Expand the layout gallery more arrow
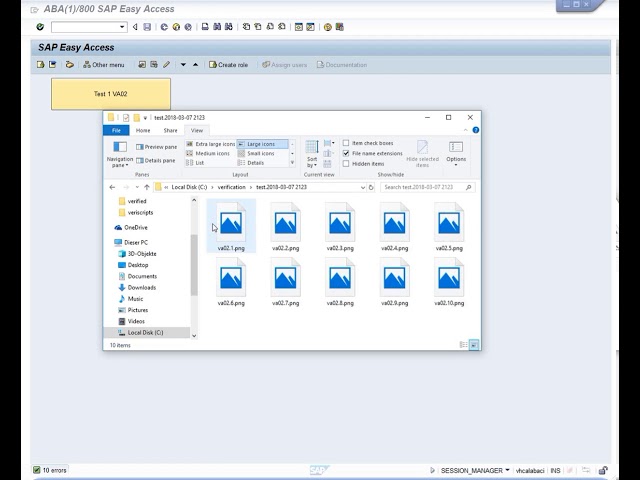The image size is (640, 480). click(x=292, y=162)
